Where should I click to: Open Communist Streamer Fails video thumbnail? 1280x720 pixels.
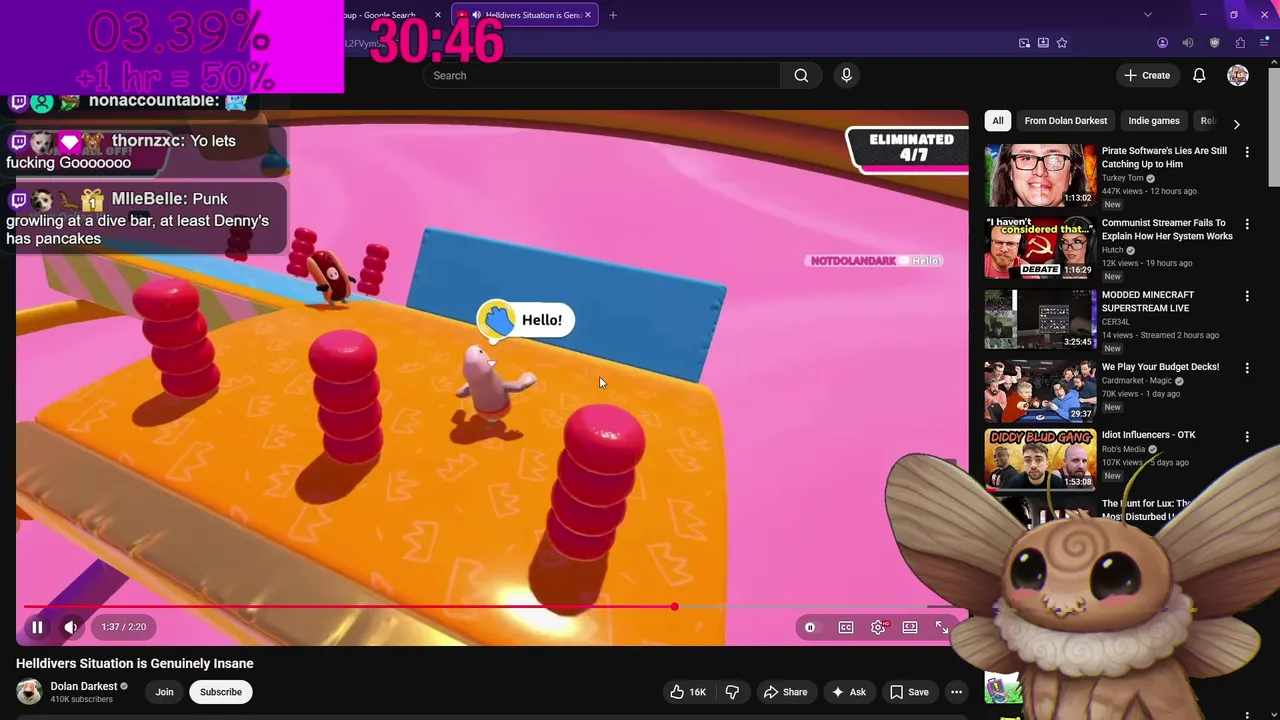click(1040, 247)
